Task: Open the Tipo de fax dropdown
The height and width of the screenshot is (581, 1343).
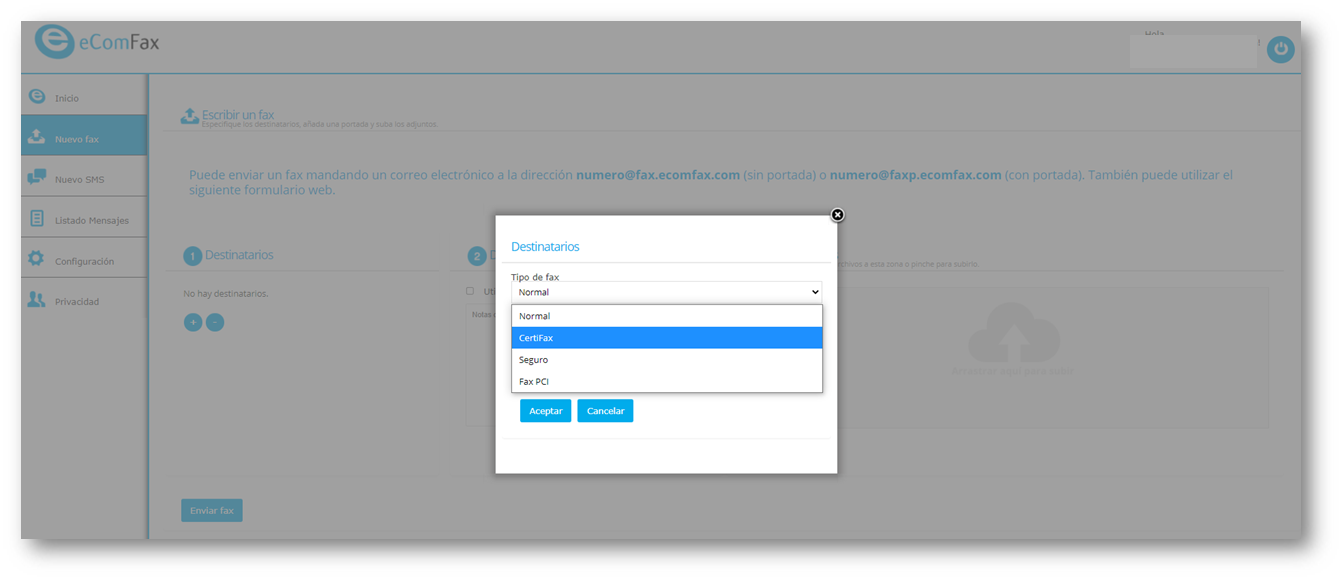Action: [667, 292]
